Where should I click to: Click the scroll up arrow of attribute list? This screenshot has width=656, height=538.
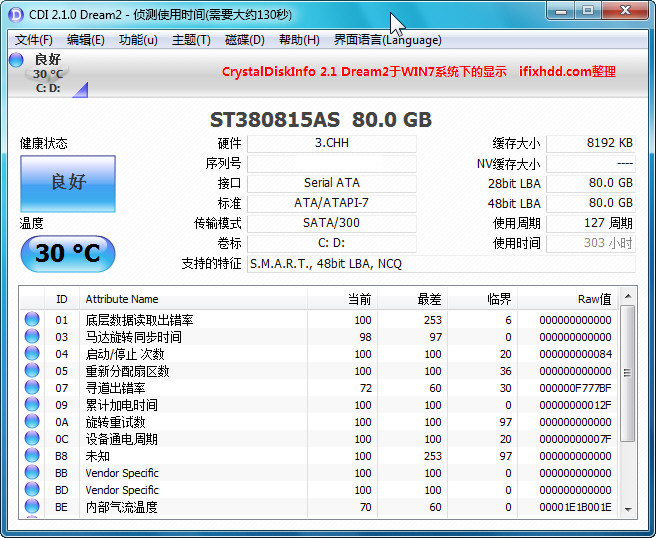(x=628, y=296)
